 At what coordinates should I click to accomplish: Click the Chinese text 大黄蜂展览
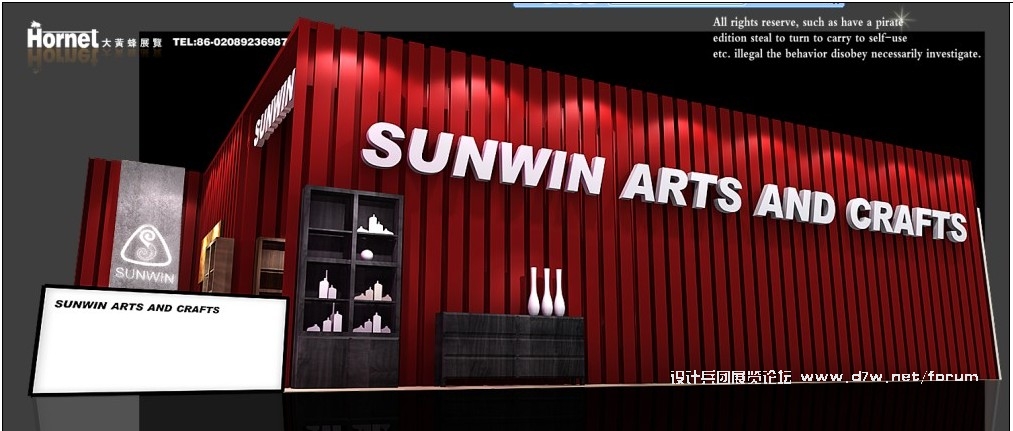pos(132,43)
